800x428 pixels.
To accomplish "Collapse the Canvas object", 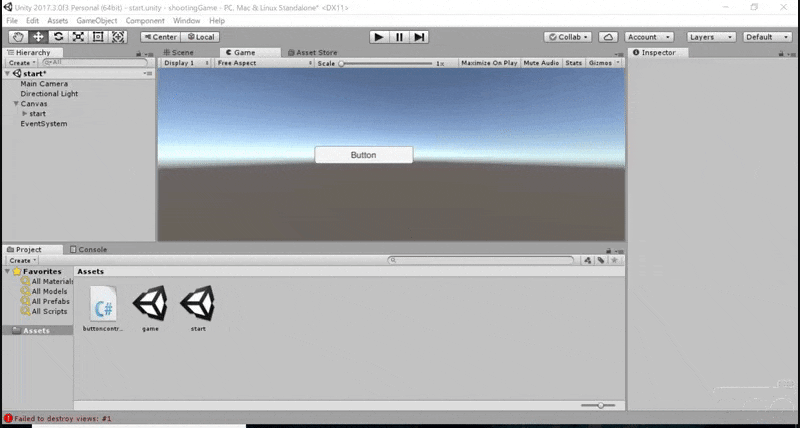I will [16, 104].
